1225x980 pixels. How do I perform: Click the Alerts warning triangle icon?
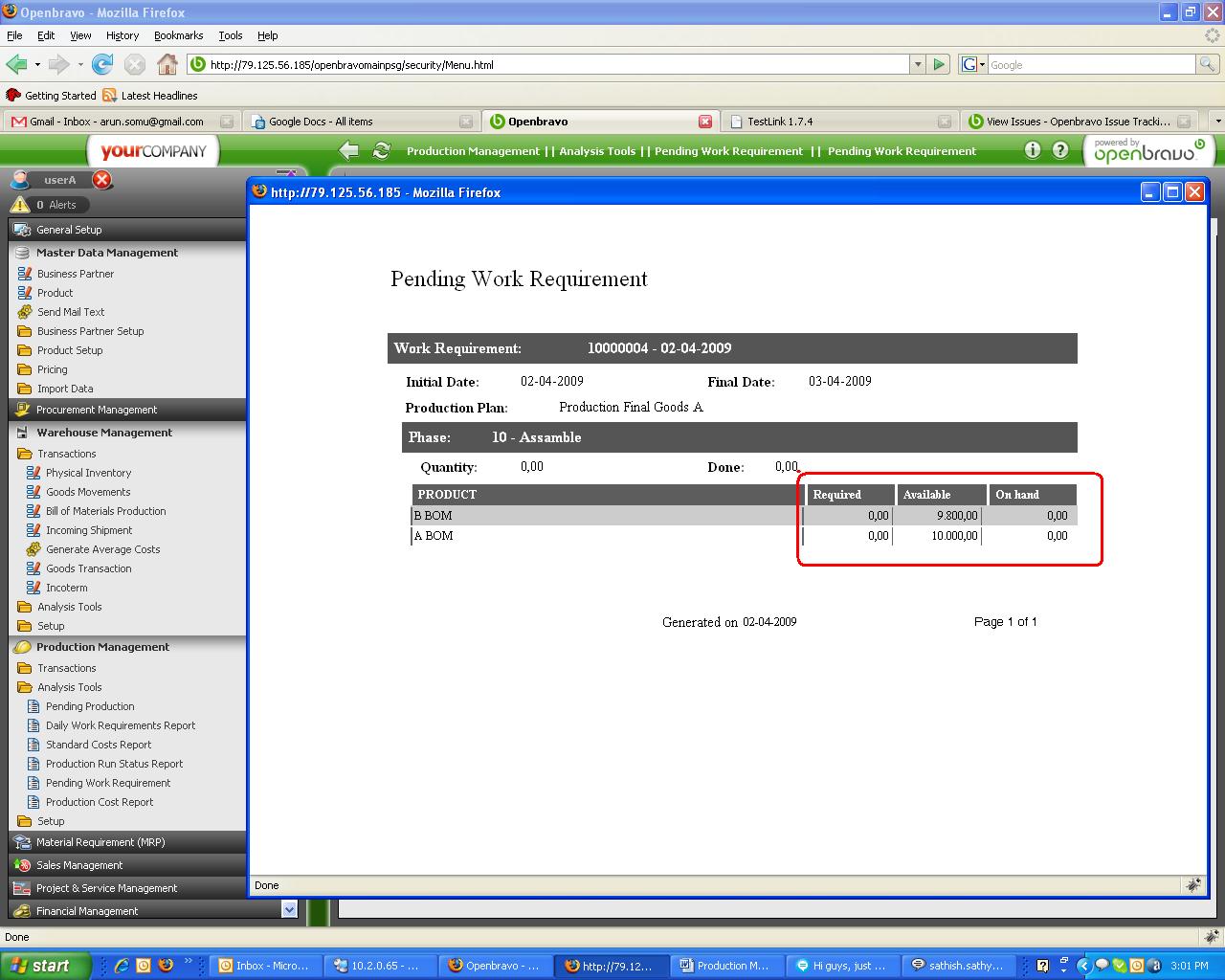pyautogui.click(x=19, y=205)
